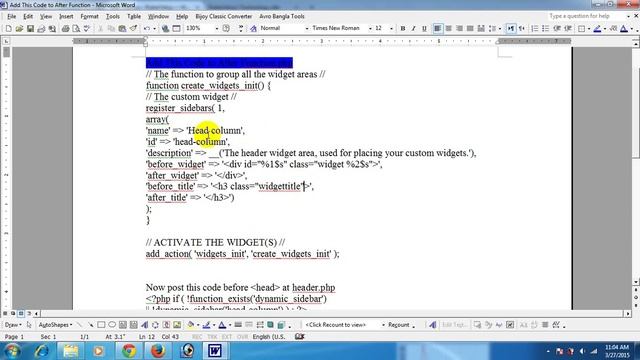
Task: Open Shadow Style on the Drawing toolbar
Action: (x=270, y=325)
